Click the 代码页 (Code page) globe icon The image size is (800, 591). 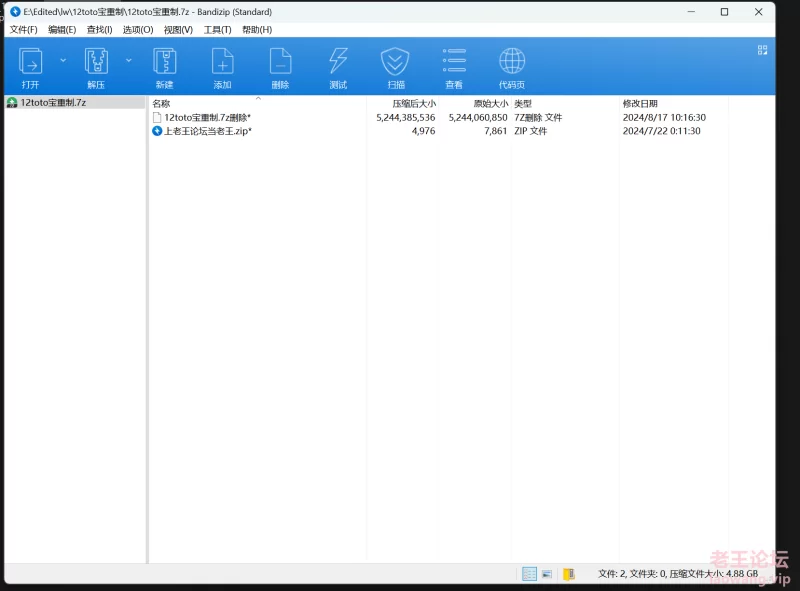pyautogui.click(x=512, y=61)
